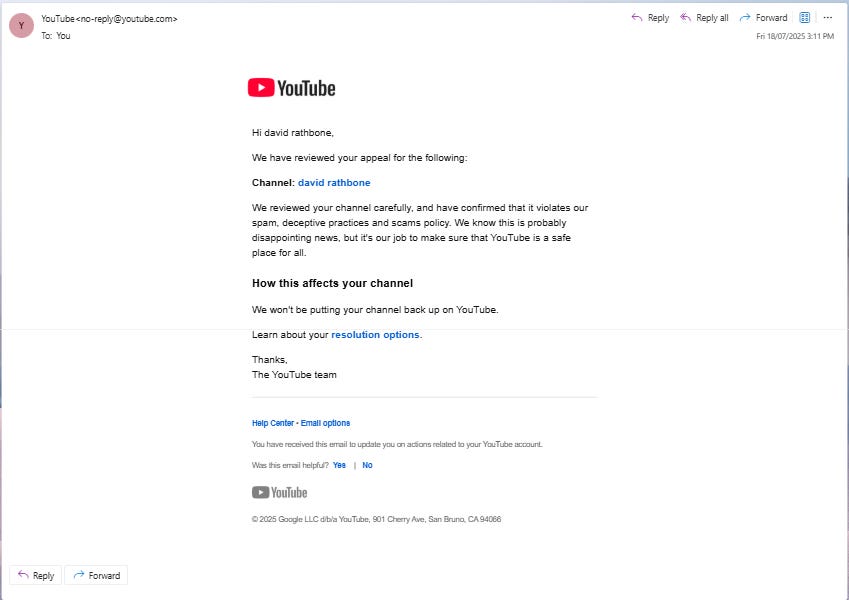Viewport: 849px width, 600px height.
Task: Click the Google LLC copyright address line
Action: (376, 519)
